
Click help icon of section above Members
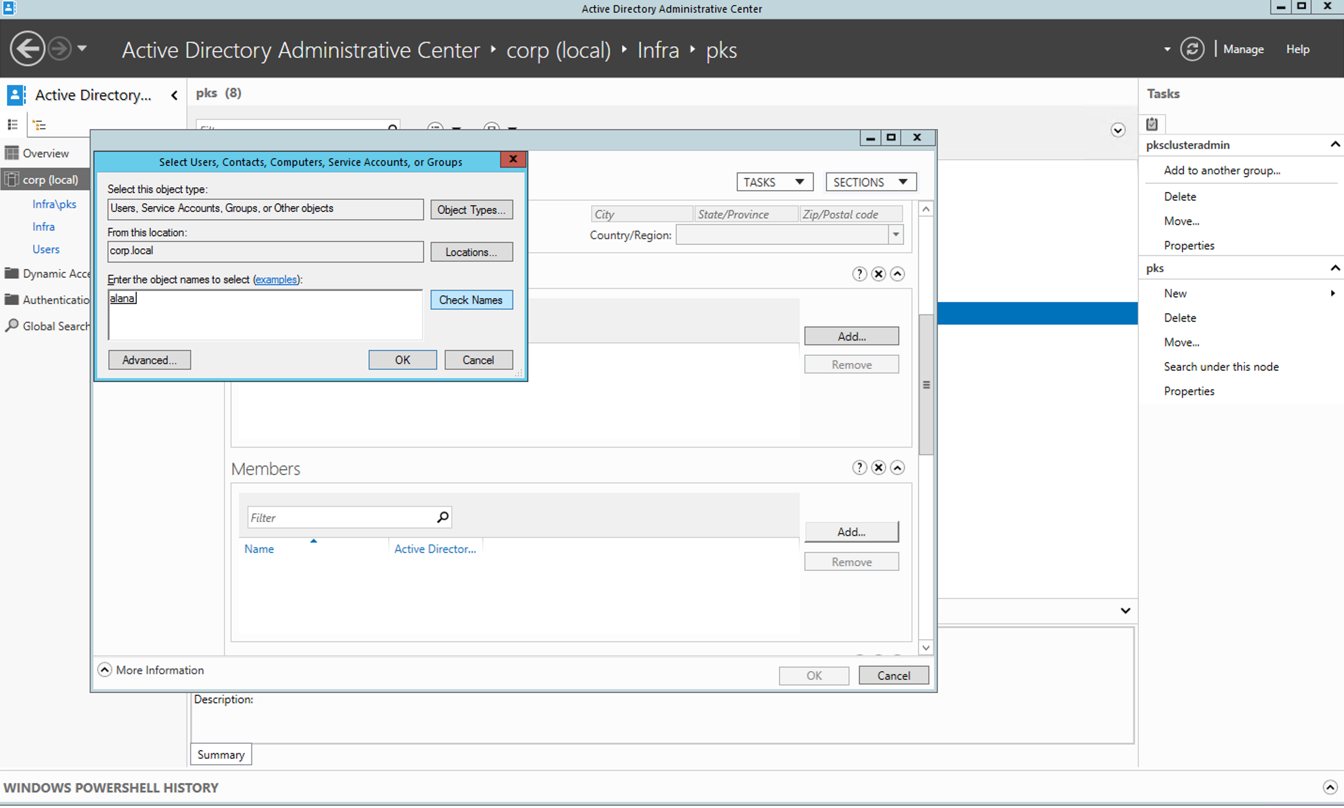[x=859, y=274]
